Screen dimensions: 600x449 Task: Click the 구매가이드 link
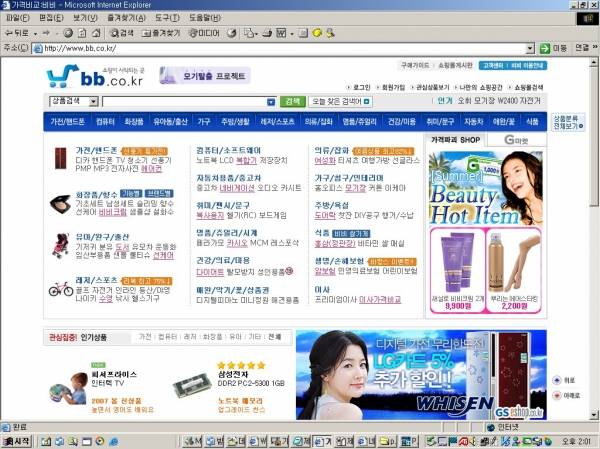(415, 65)
